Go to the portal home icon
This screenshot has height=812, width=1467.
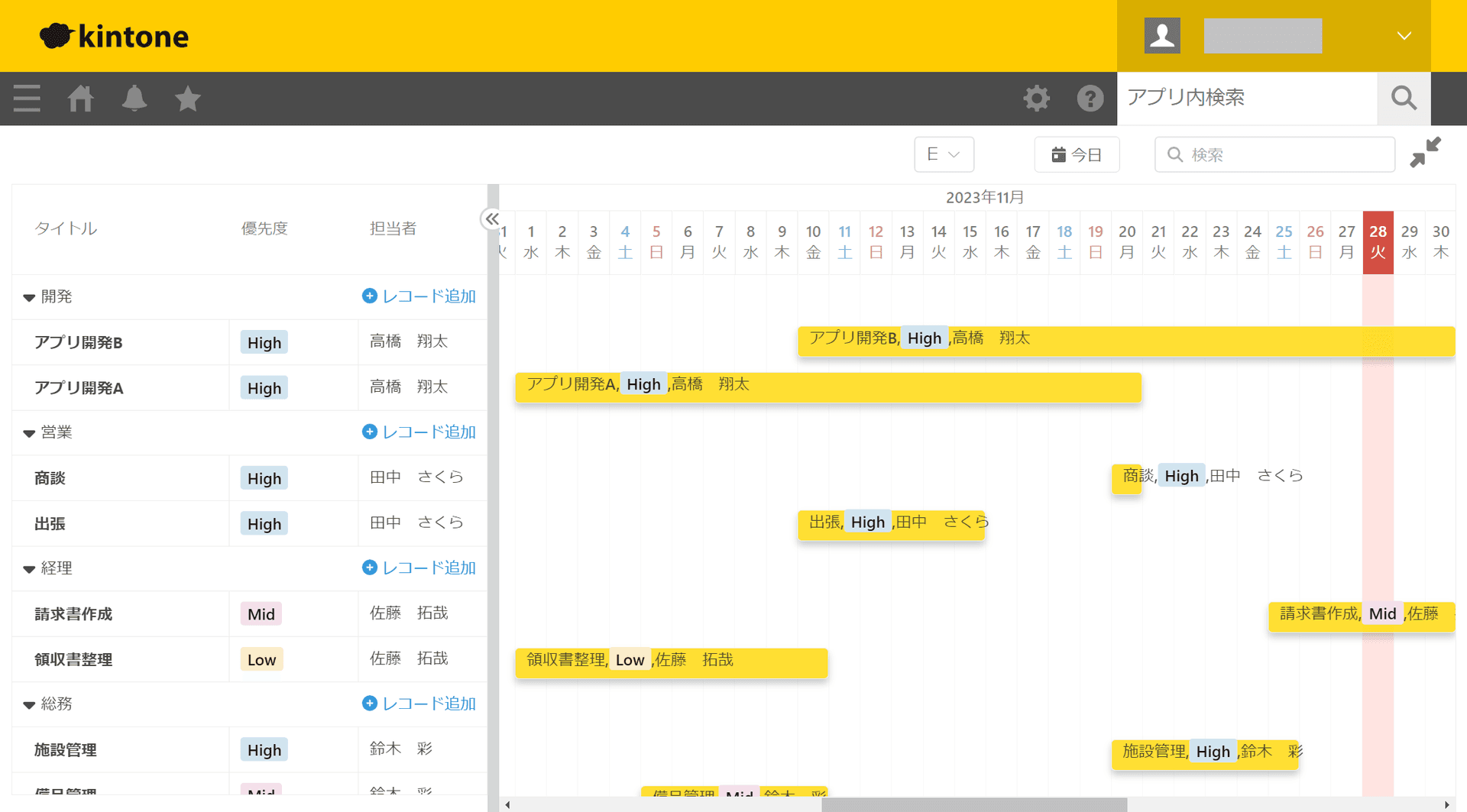[80, 99]
